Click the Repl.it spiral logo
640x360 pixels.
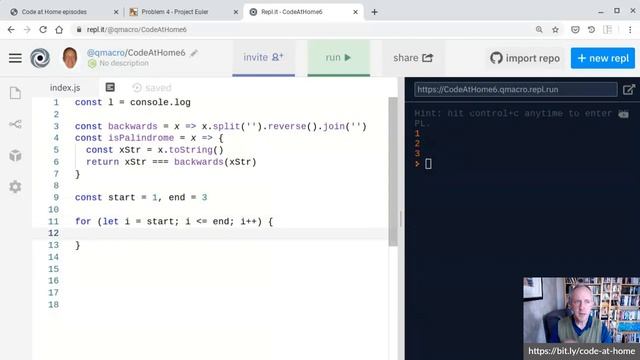coord(40,58)
